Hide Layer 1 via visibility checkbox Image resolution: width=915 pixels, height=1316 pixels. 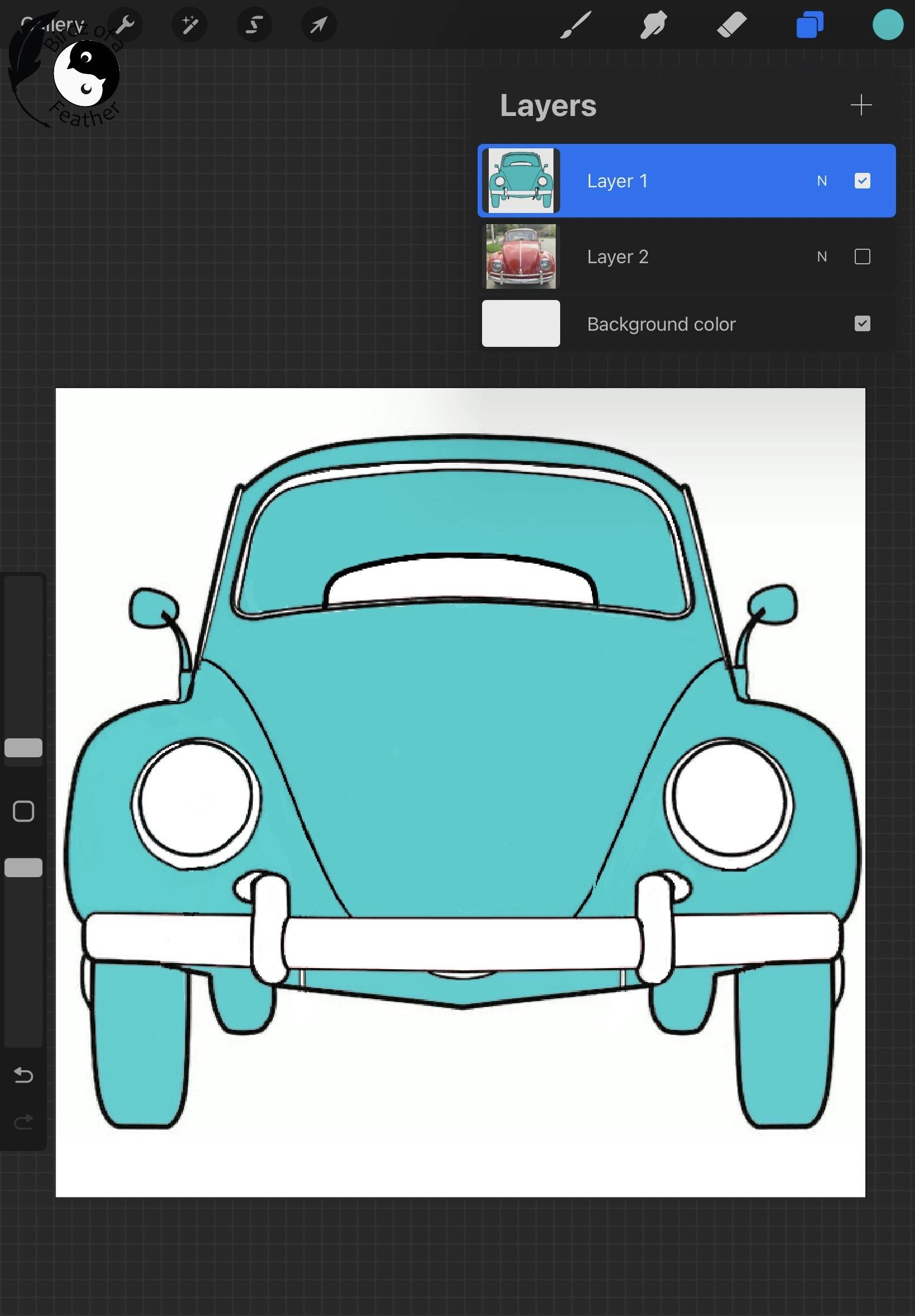861,181
